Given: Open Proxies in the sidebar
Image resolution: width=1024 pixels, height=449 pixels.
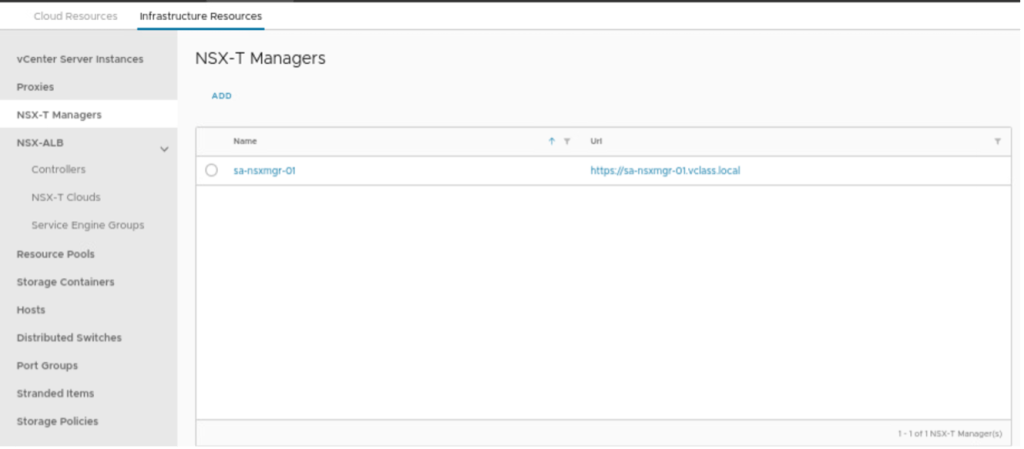Looking at the screenshot, I should pyautogui.click(x=35, y=87).
